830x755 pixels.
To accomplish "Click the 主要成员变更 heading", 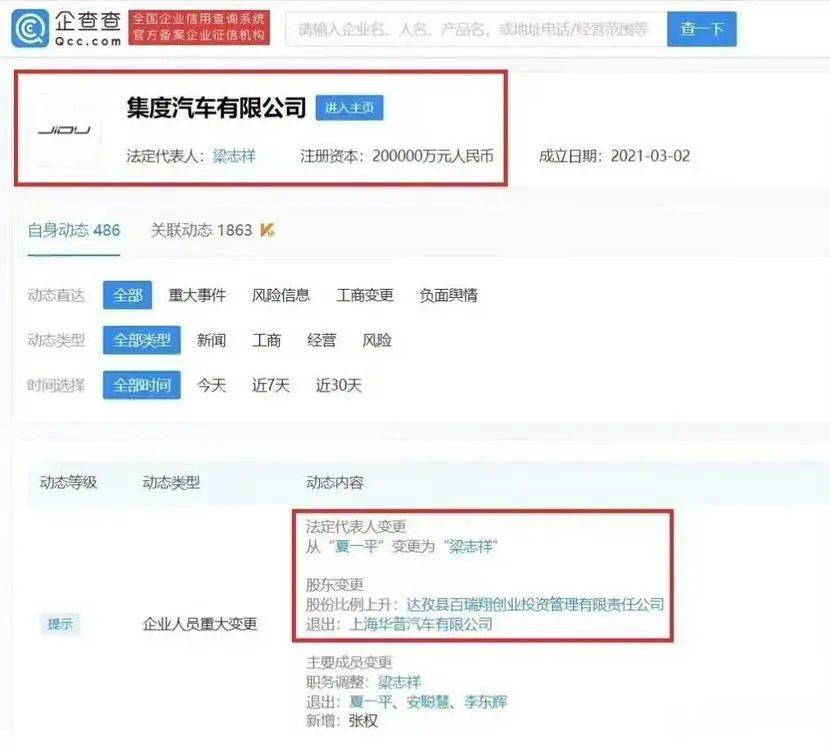I will [x=349, y=662].
